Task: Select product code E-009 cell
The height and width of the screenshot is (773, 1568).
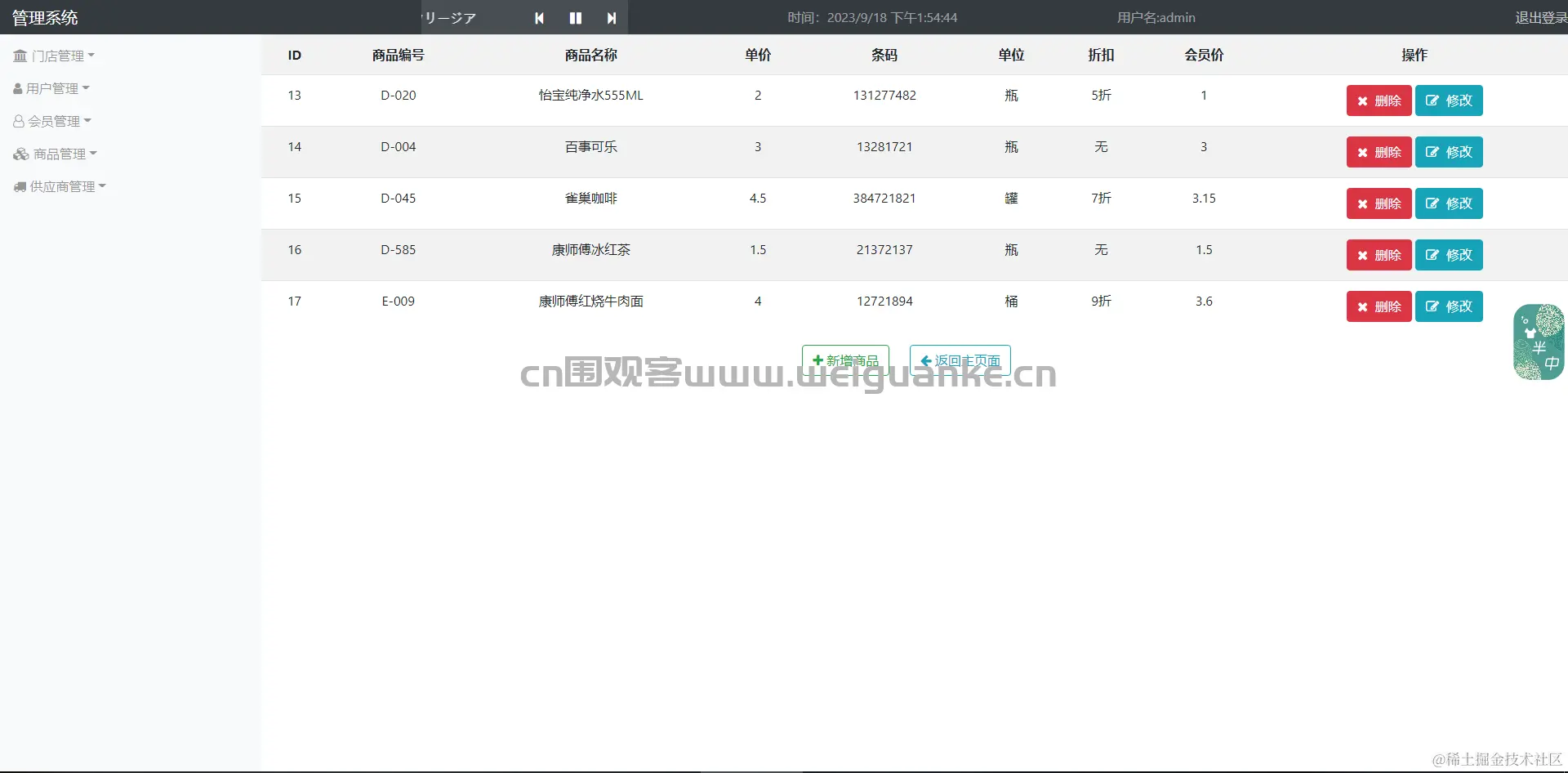Action: (x=398, y=301)
